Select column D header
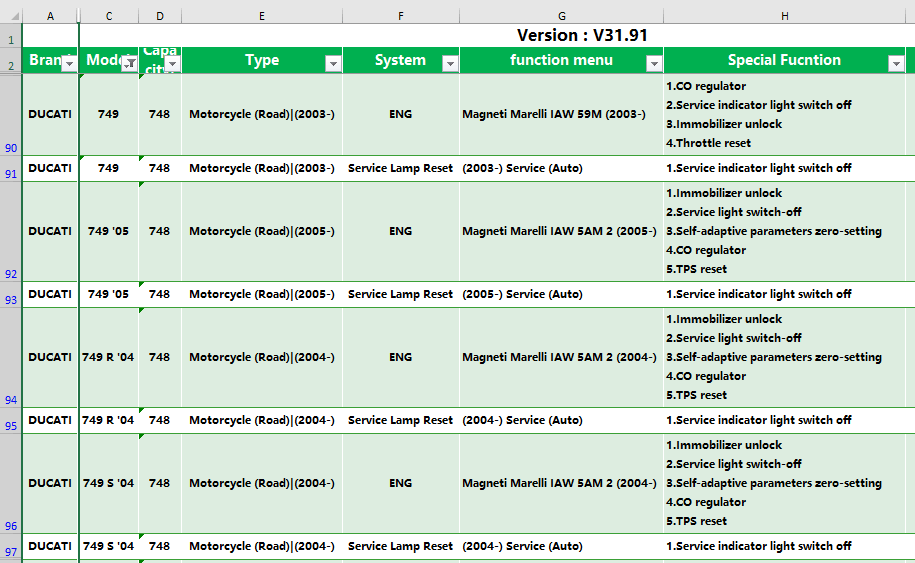The image size is (915, 563). [160, 16]
